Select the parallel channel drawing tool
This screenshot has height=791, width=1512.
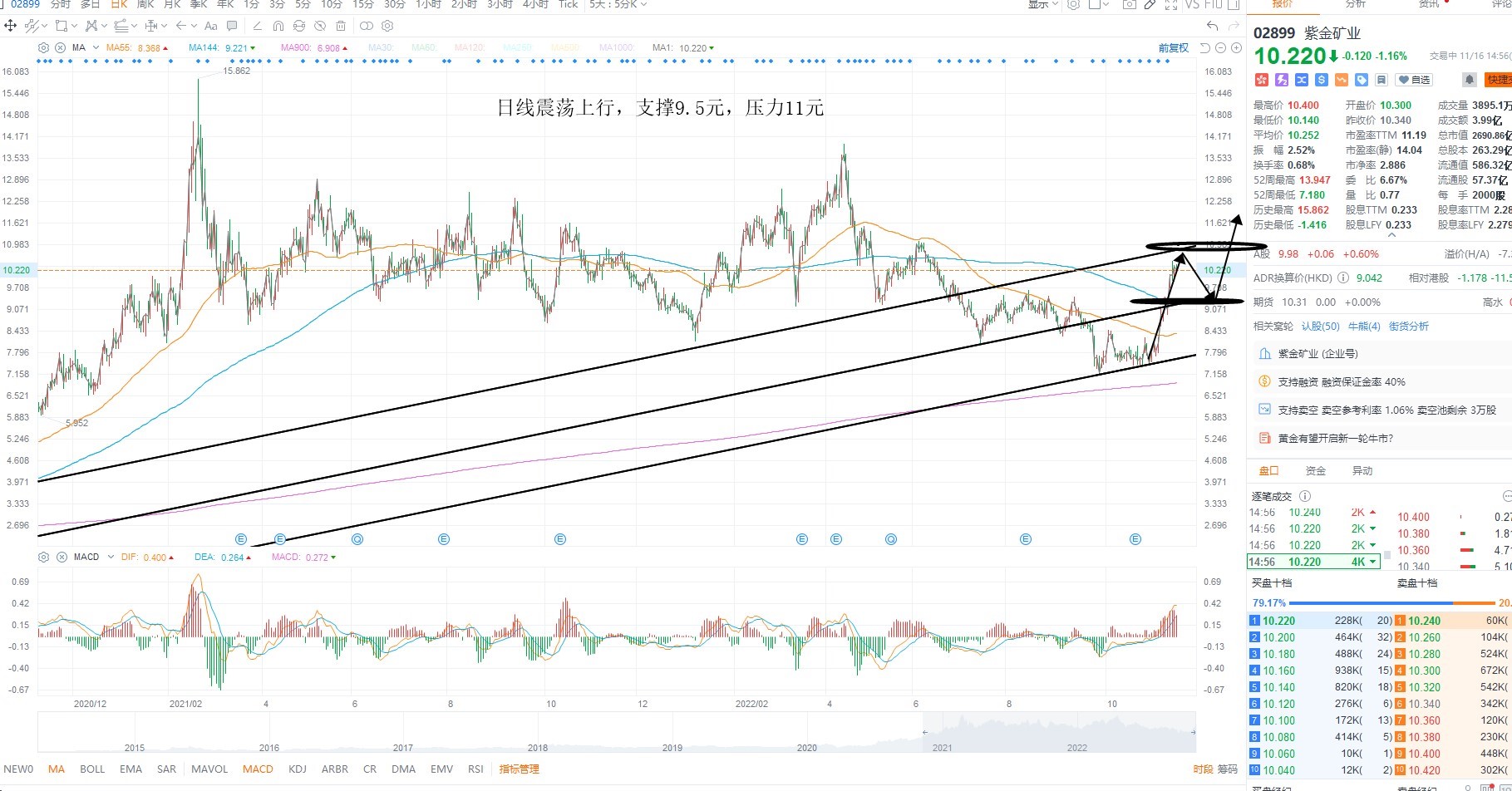click(x=121, y=26)
